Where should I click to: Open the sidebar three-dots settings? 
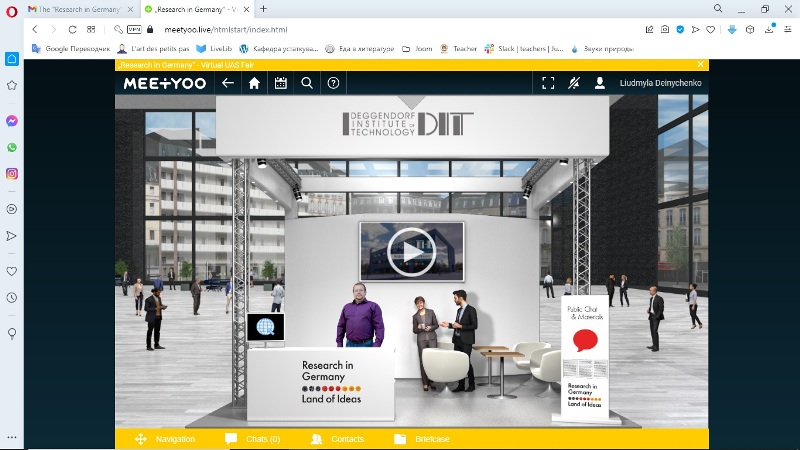tap(12, 437)
